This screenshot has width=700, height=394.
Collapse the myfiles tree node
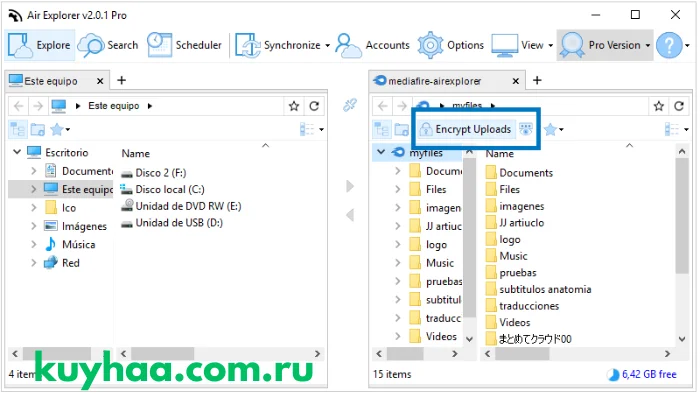point(381,152)
